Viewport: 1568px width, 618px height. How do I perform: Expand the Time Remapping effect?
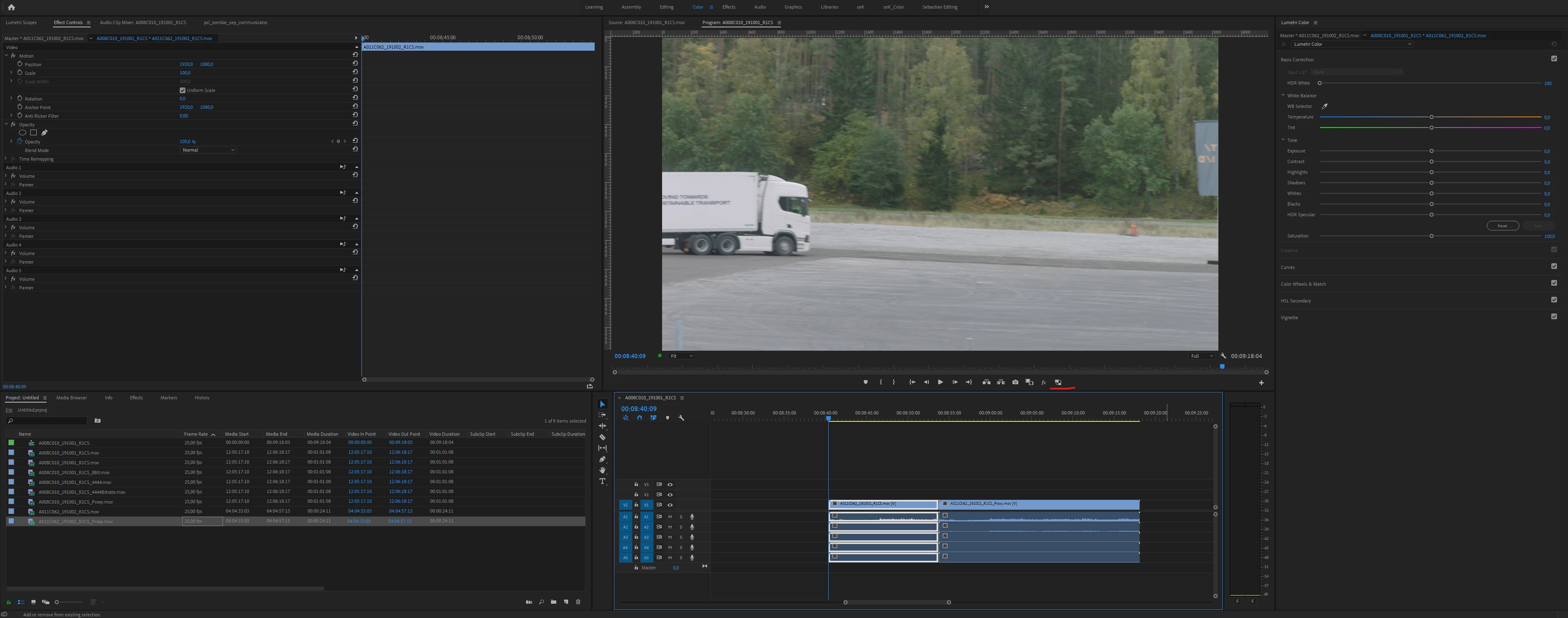(5, 159)
